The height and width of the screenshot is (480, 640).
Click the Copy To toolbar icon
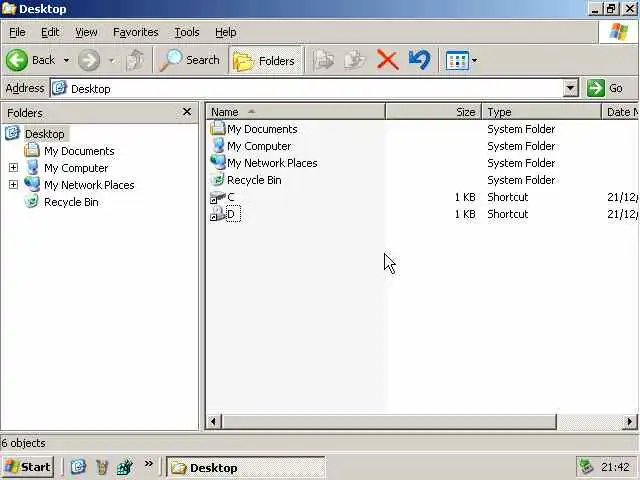coord(355,60)
